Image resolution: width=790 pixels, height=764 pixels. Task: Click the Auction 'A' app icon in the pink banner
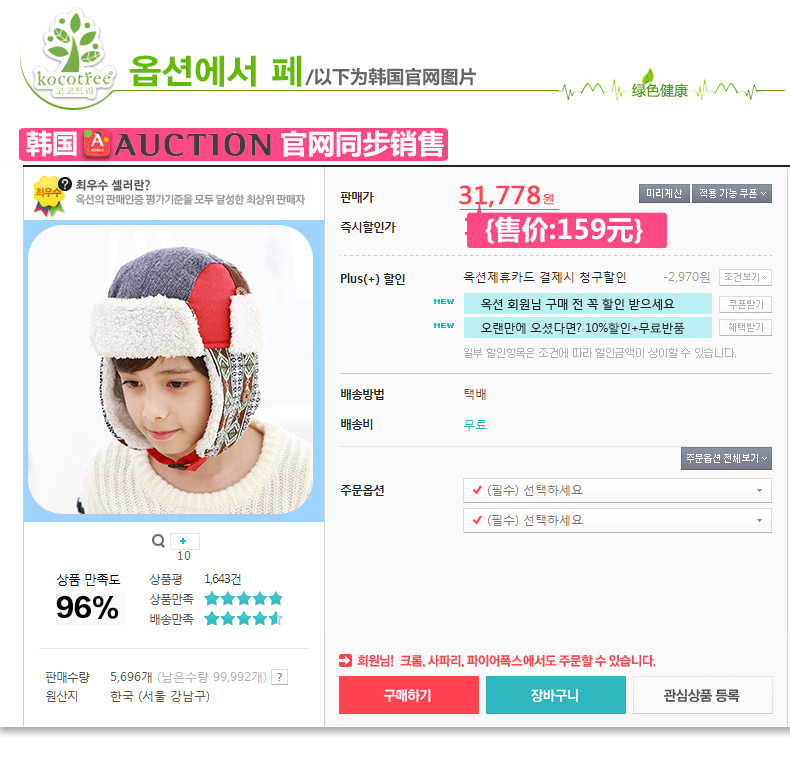97,144
